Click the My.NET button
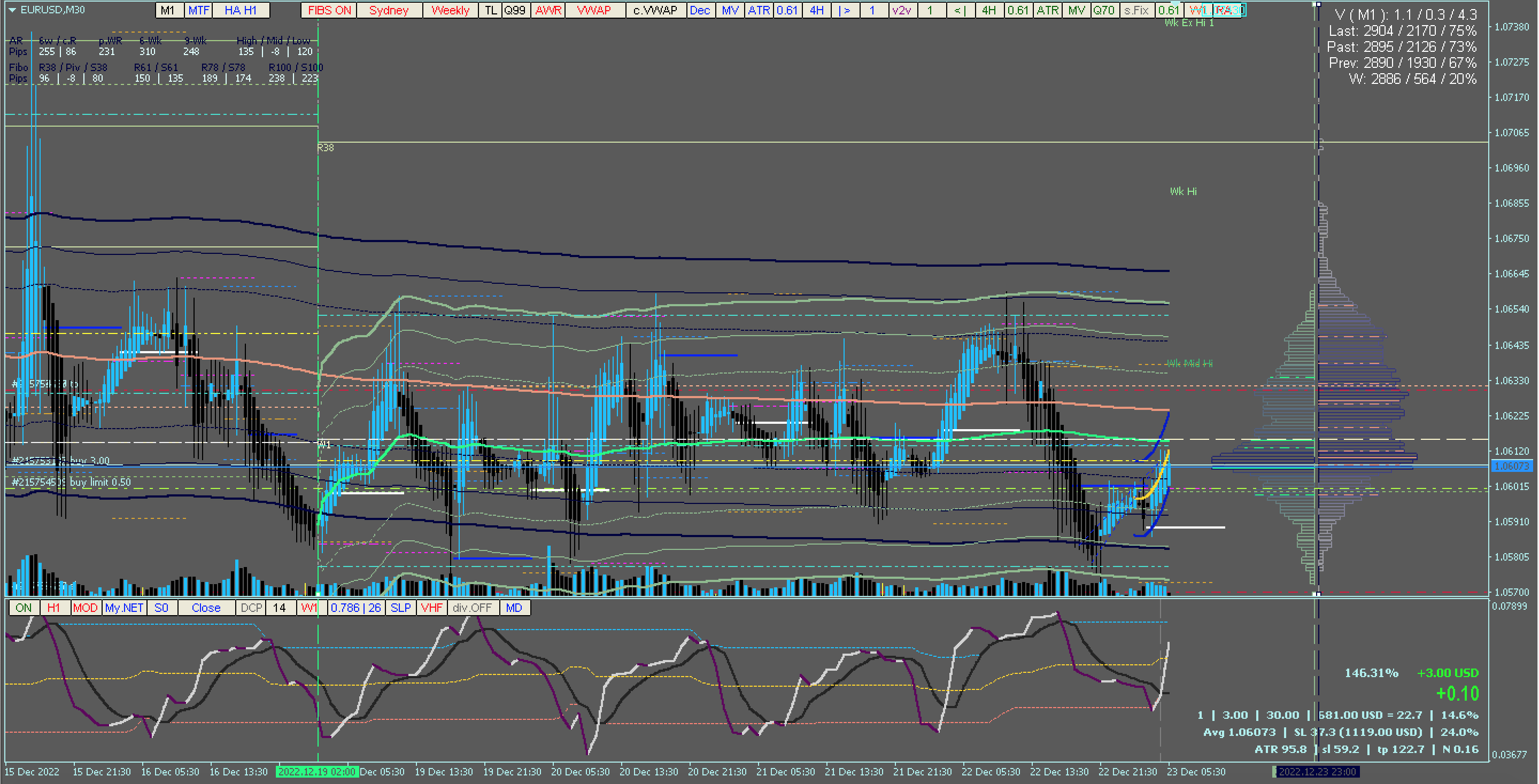The width and height of the screenshot is (1539, 784). [124, 608]
